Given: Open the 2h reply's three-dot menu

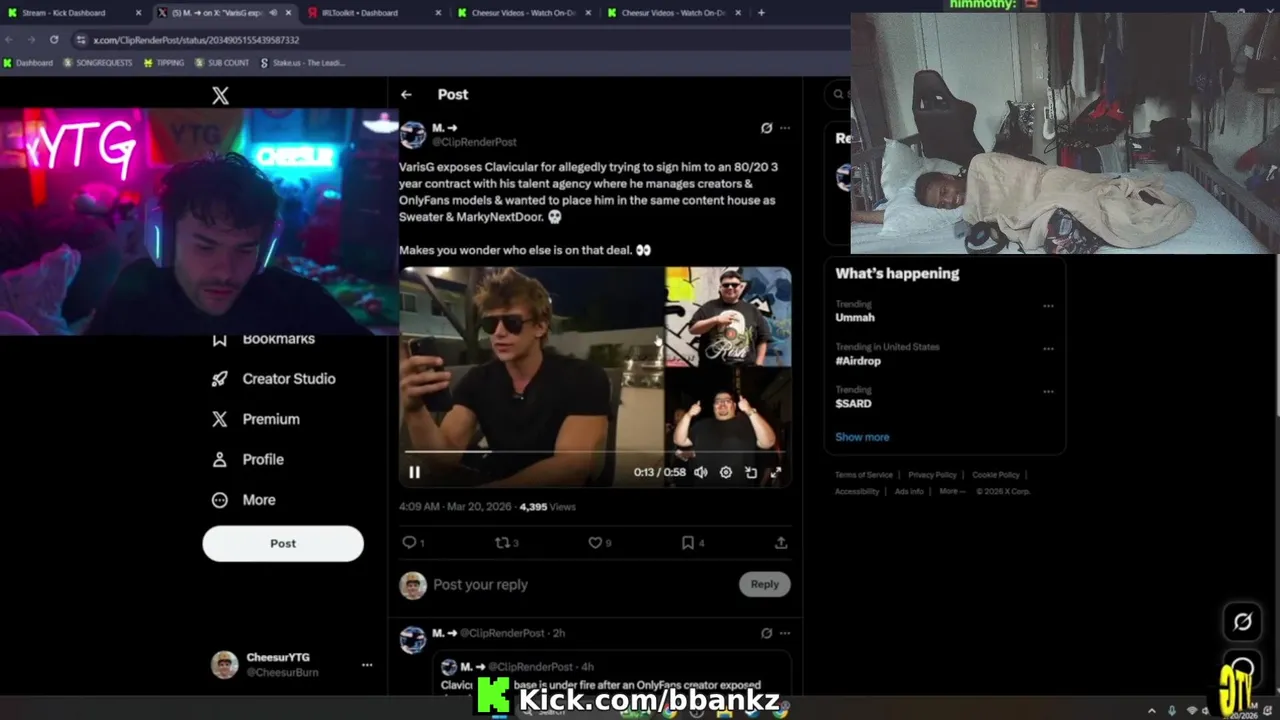Looking at the screenshot, I should pyautogui.click(x=785, y=633).
